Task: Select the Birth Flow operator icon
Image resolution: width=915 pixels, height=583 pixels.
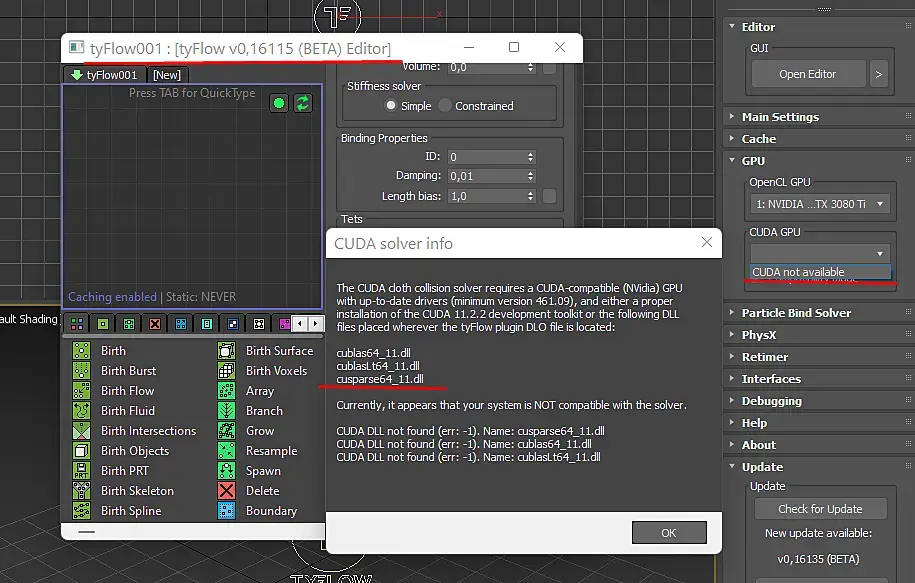Action: point(81,390)
